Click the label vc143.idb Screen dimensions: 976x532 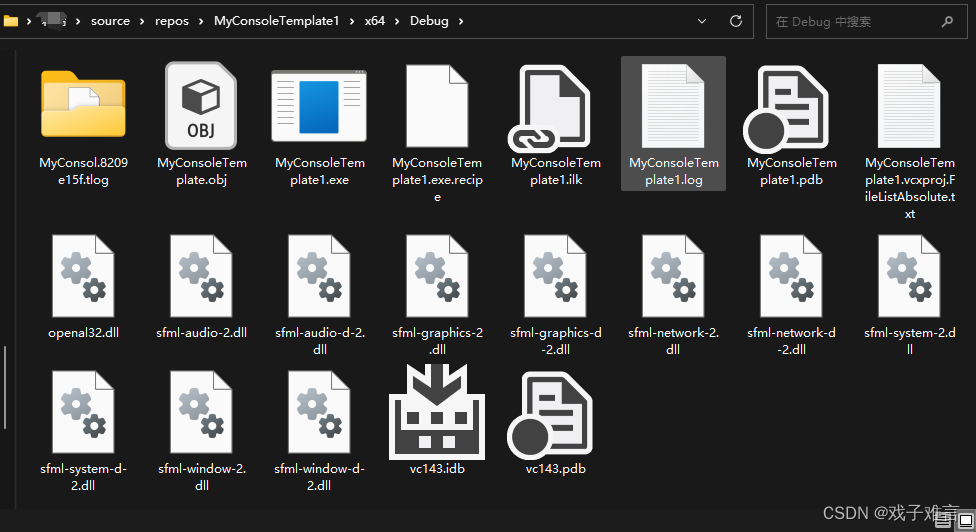(x=437, y=469)
